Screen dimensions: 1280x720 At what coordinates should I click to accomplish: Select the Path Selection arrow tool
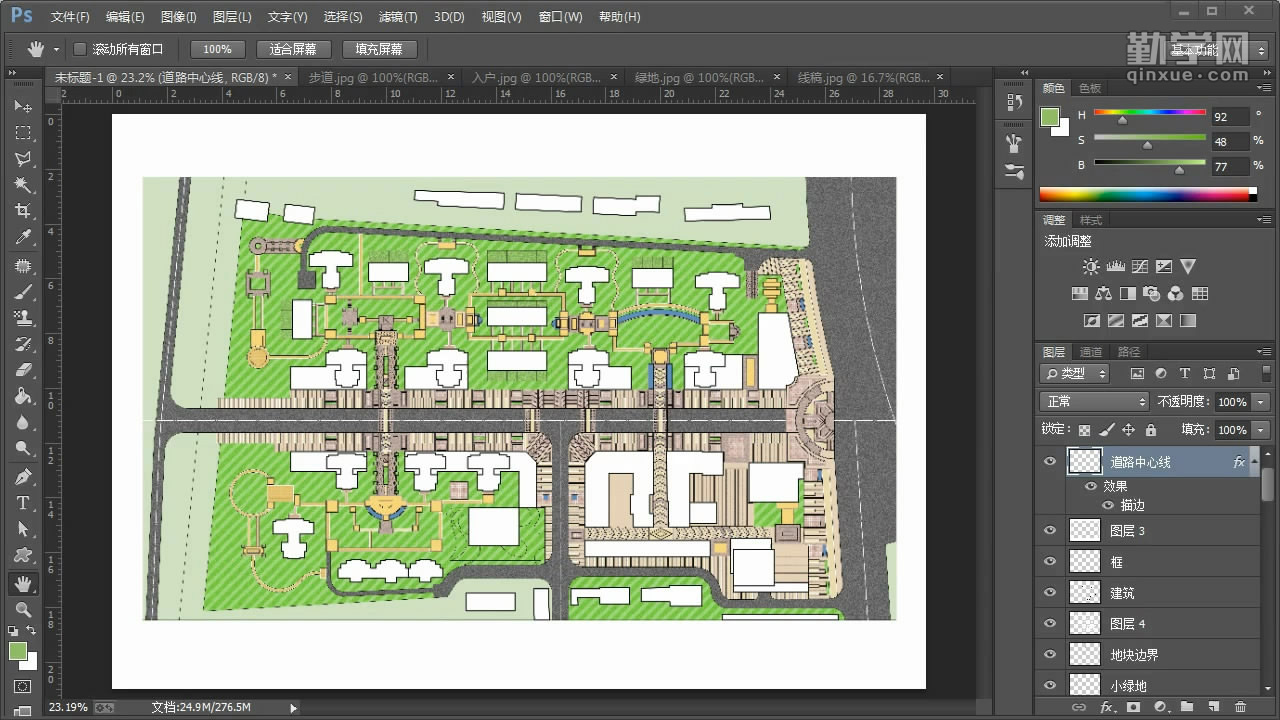click(x=22, y=529)
